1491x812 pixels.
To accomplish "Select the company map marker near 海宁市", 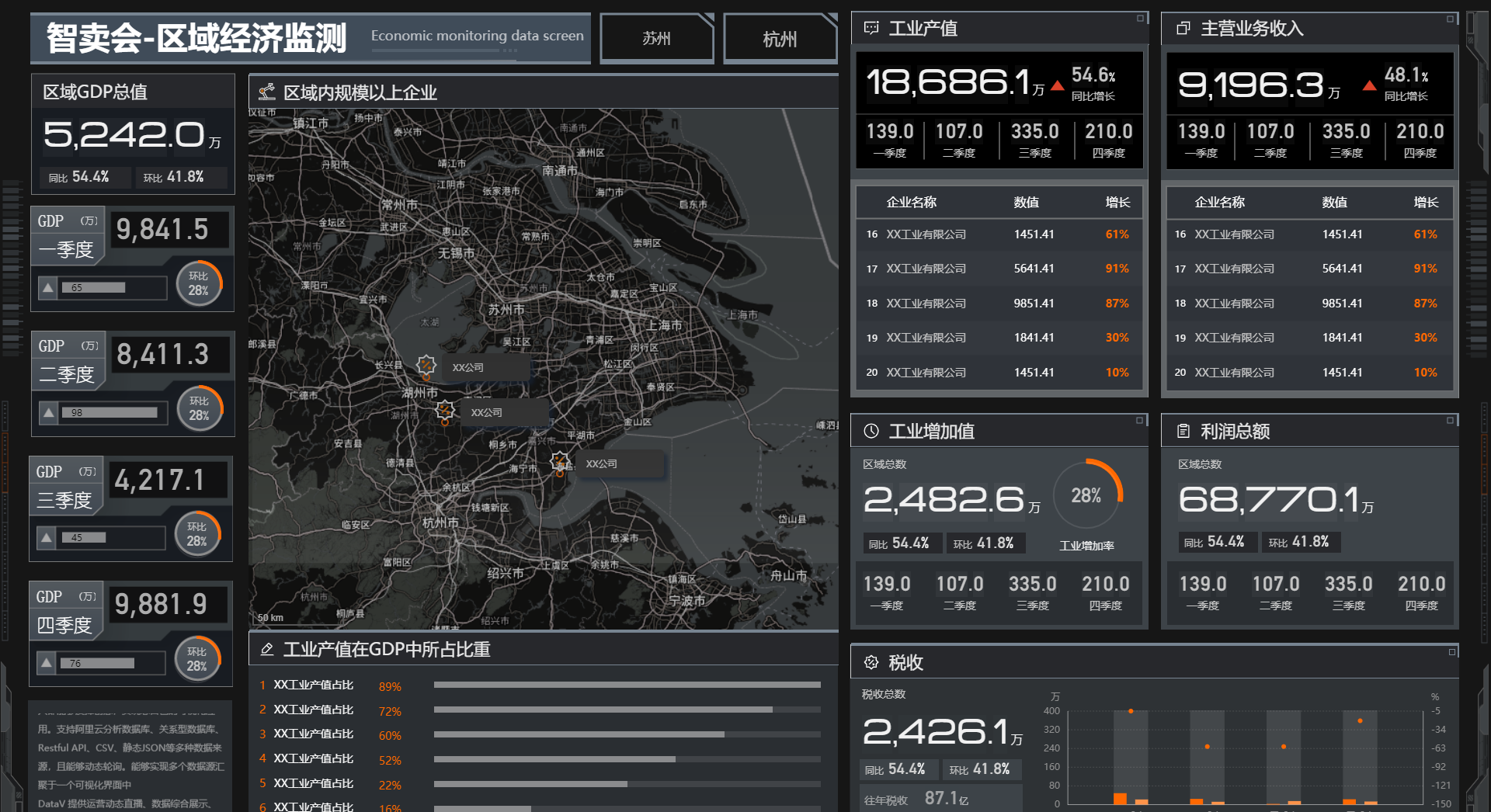I will 559,463.
